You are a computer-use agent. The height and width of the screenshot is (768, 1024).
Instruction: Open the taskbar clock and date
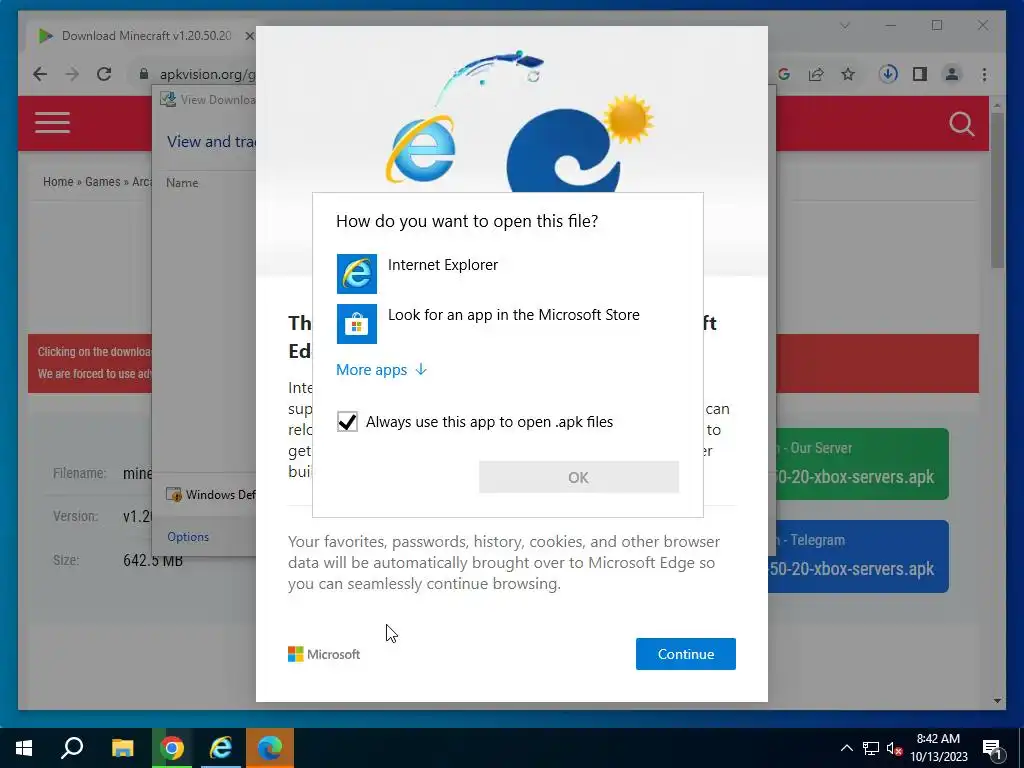click(x=938, y=748)
